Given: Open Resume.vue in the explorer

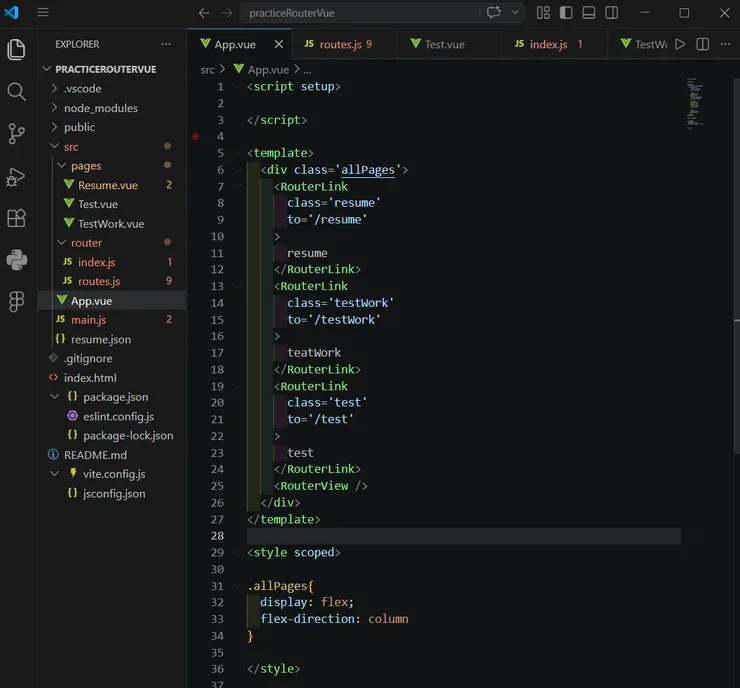Looking at the screenshot, I should 107,185.
